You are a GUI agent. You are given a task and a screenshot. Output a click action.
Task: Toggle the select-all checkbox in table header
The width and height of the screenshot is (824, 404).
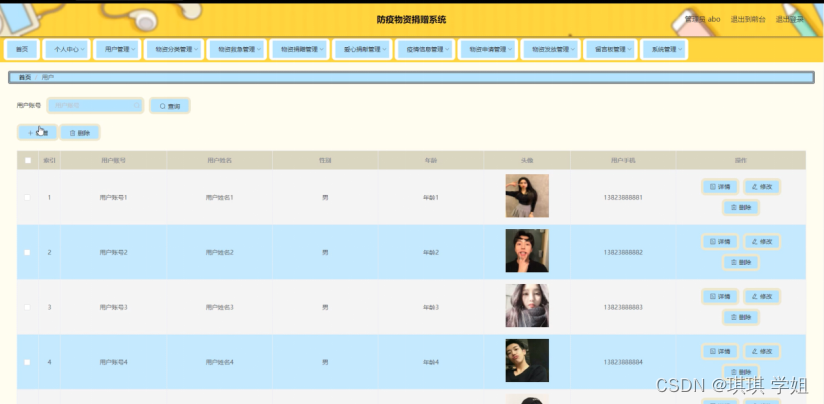click(28, 160)
